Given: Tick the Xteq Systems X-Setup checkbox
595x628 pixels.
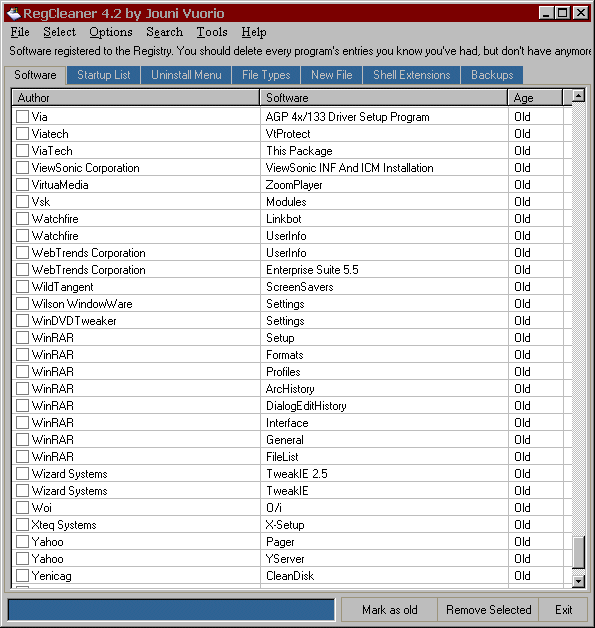Looking at the screenshot, I should [22, 524].
